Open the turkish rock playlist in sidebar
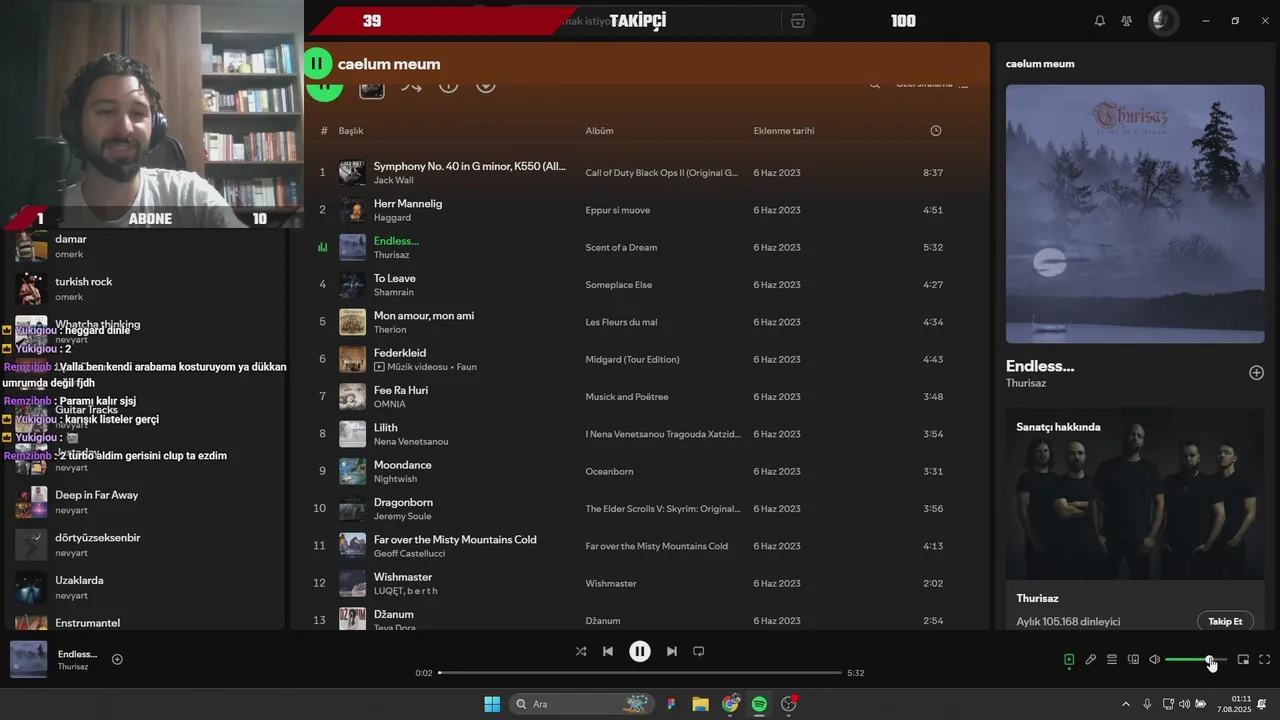Screen dimensions: 1280x720 (145, 289)
